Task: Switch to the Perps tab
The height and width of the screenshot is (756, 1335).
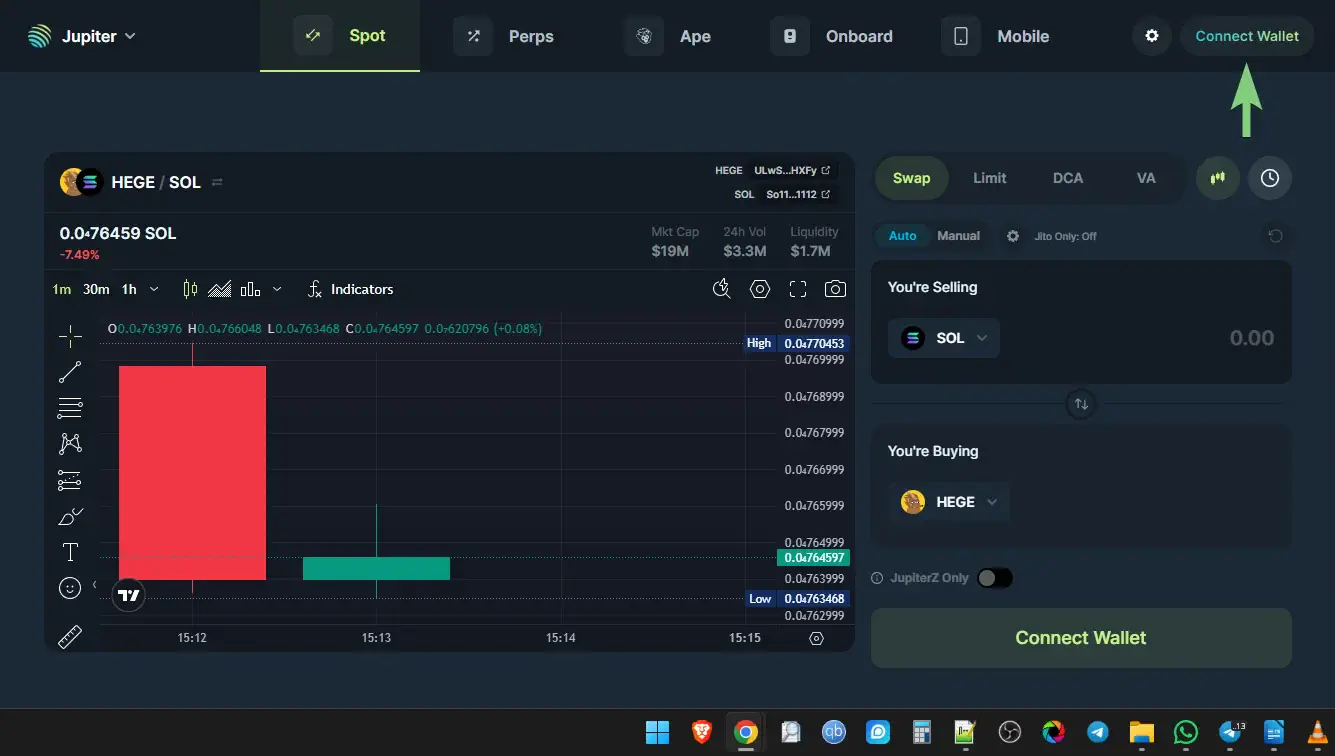Action: click(510, 36)
